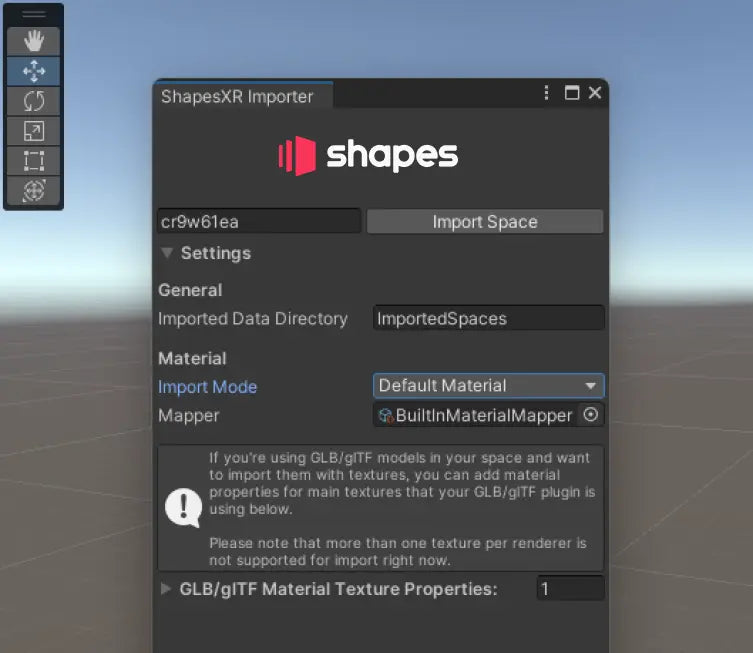Image resolution: width=753 pixels, height=653 pixels.
Task: Select the Move tool
Action: [x=34, y=72]
